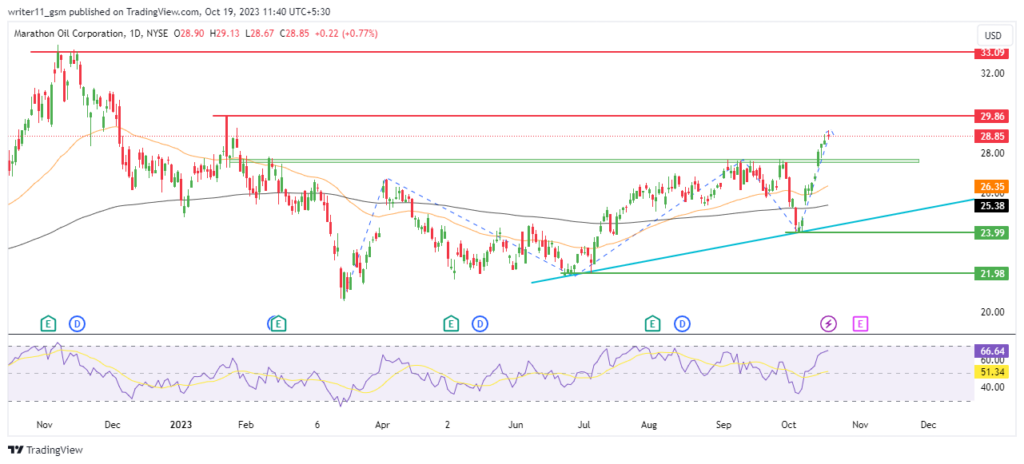Click the orange 26.35 moving average label
This screenshot has width=1024, height=464.
[990, 186]
